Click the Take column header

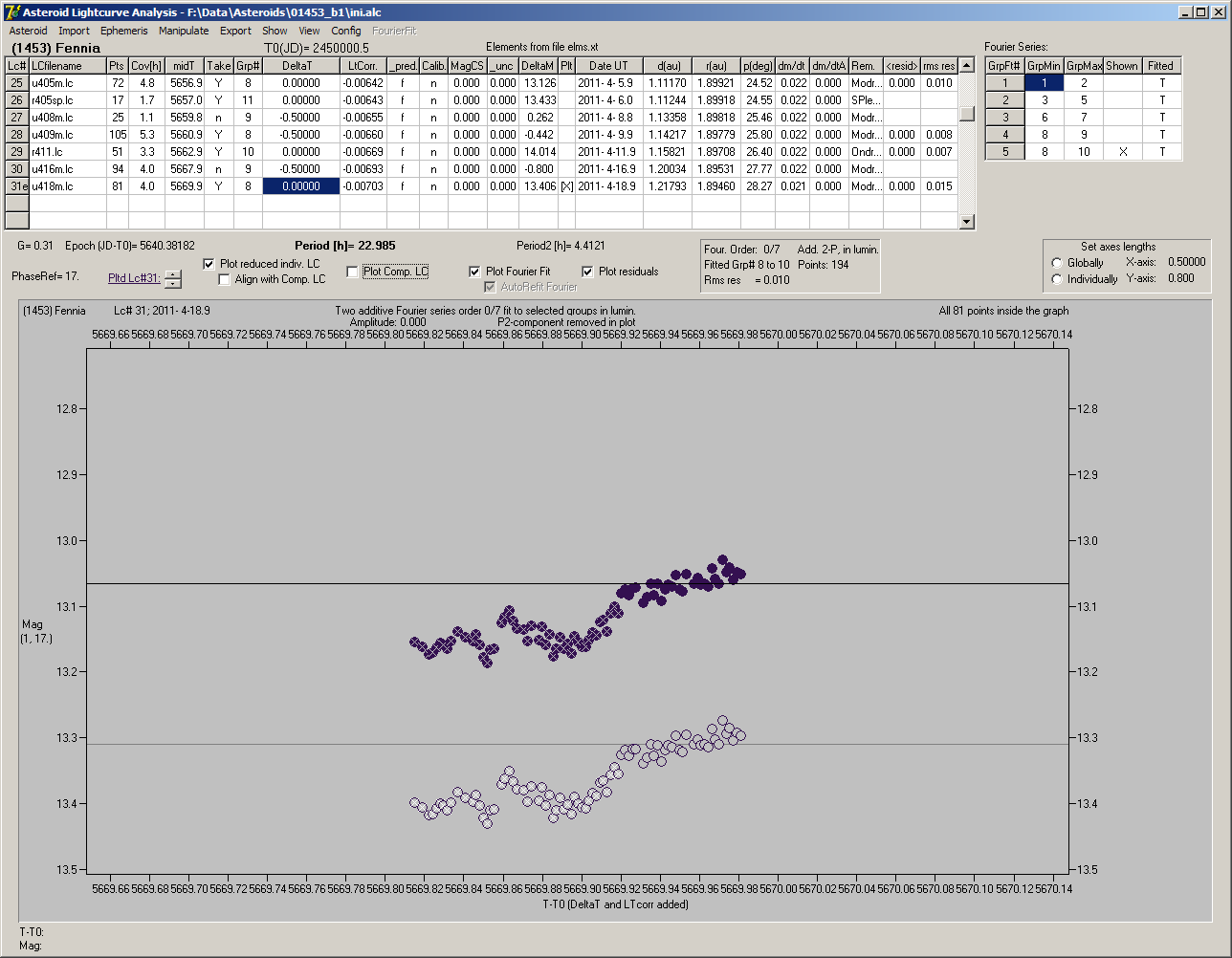[219, 66]
